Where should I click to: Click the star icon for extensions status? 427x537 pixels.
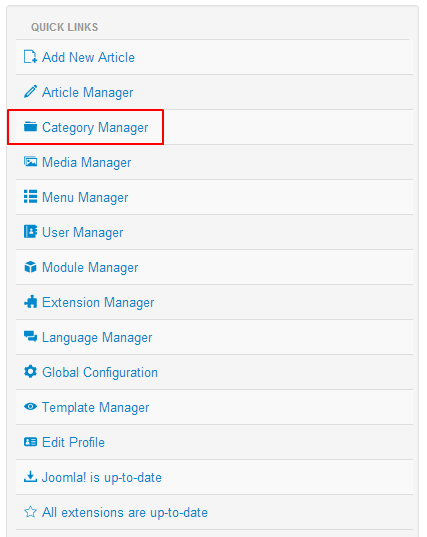30,512
